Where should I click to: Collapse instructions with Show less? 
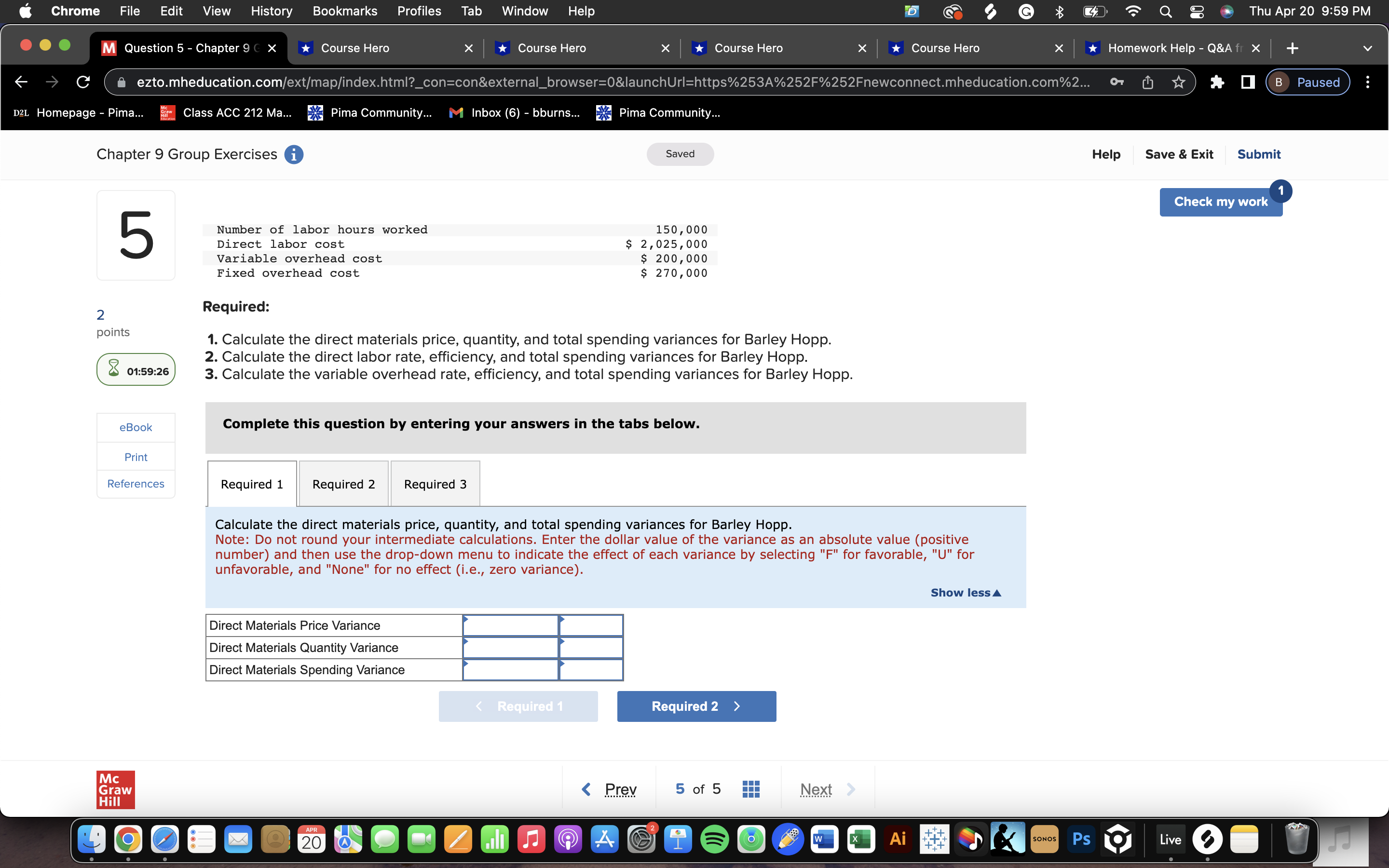pos(966,593)
